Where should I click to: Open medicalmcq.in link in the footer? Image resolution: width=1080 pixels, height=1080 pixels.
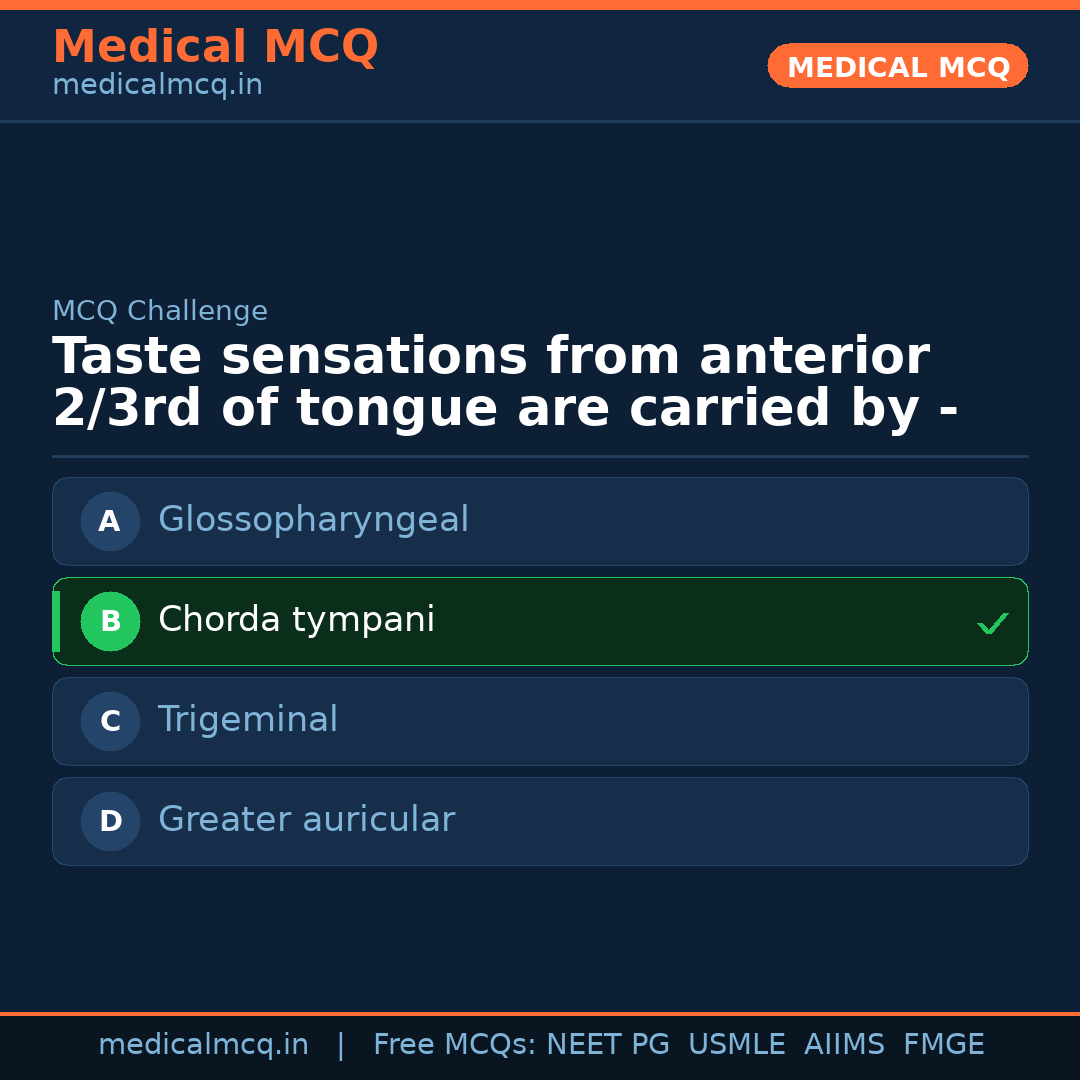point(203,1045)
